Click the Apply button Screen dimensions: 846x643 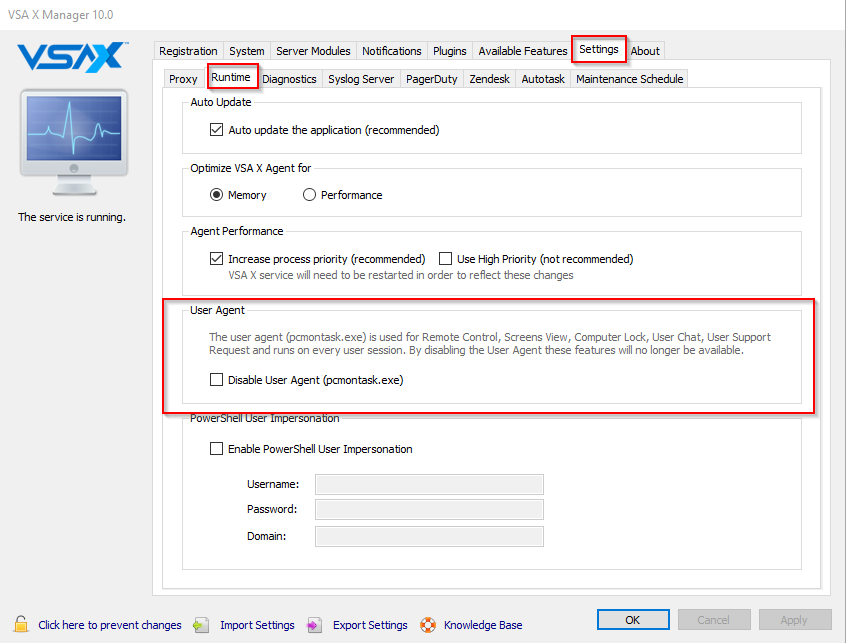pos(794,620)
